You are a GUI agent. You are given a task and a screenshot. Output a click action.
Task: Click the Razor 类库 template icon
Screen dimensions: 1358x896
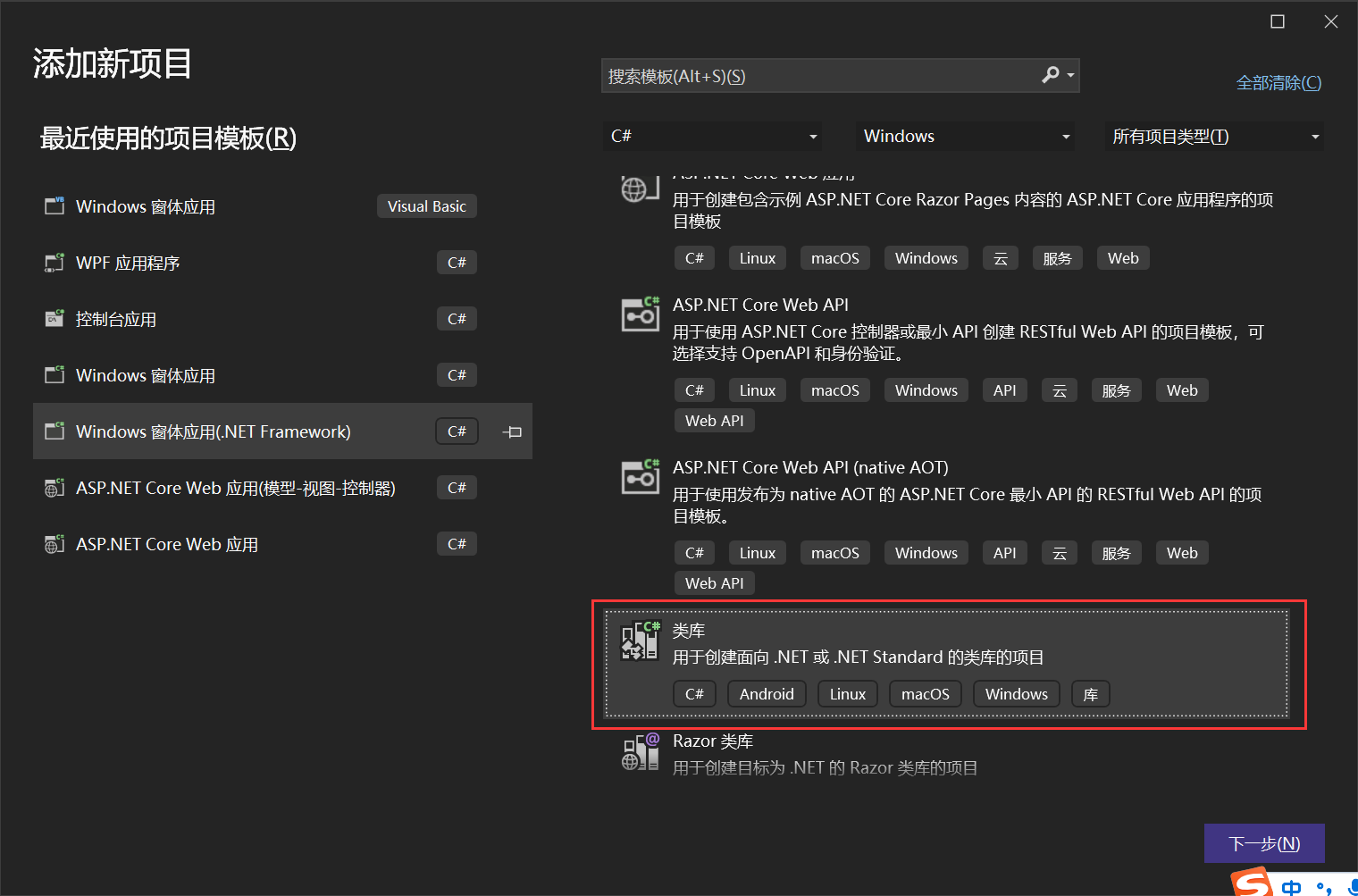click(640, 751)
